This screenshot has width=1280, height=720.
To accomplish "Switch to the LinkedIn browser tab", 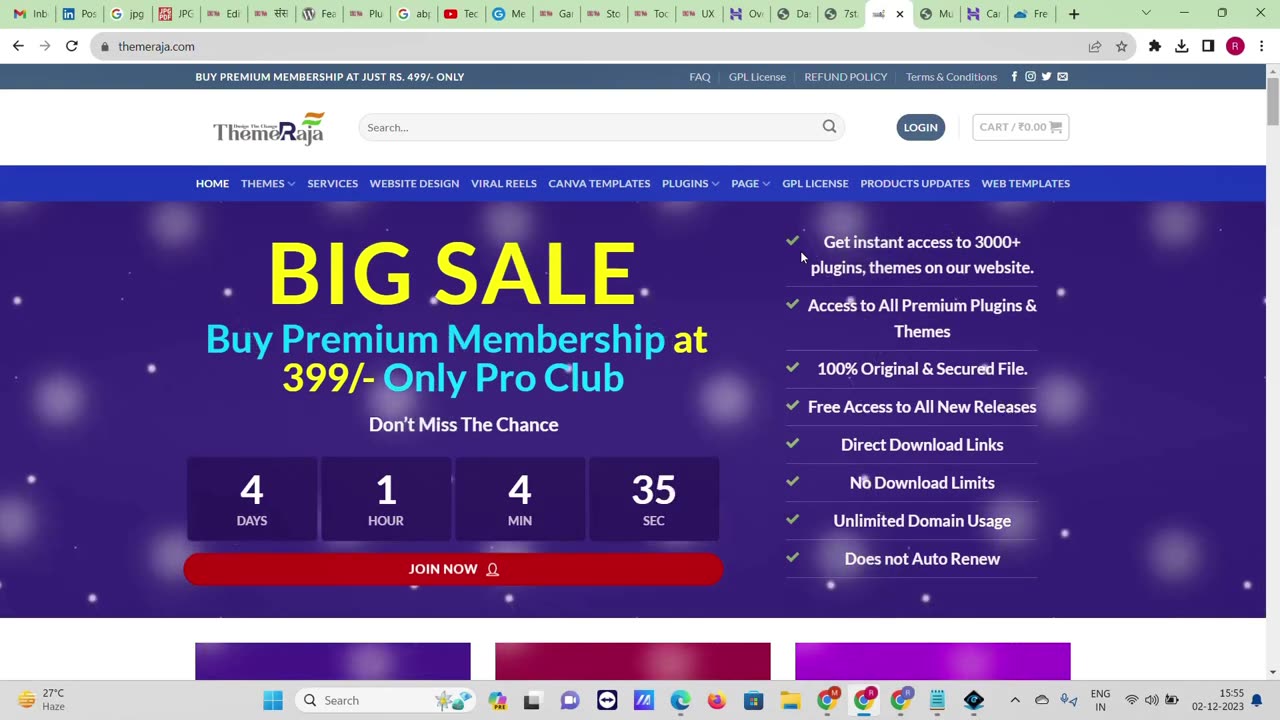I will pyautogui.click(x=79, y=14).
